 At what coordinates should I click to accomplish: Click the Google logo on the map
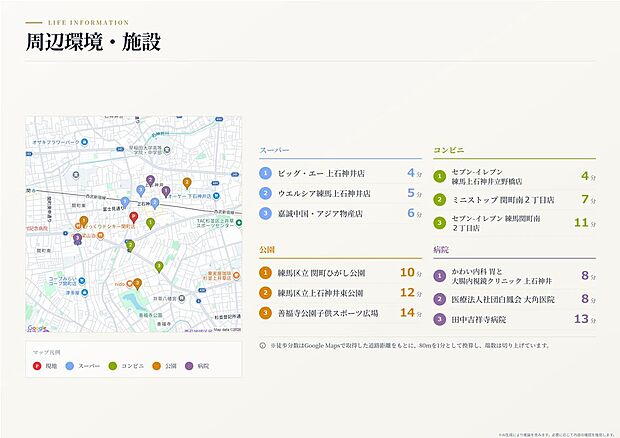click(38, 328)
